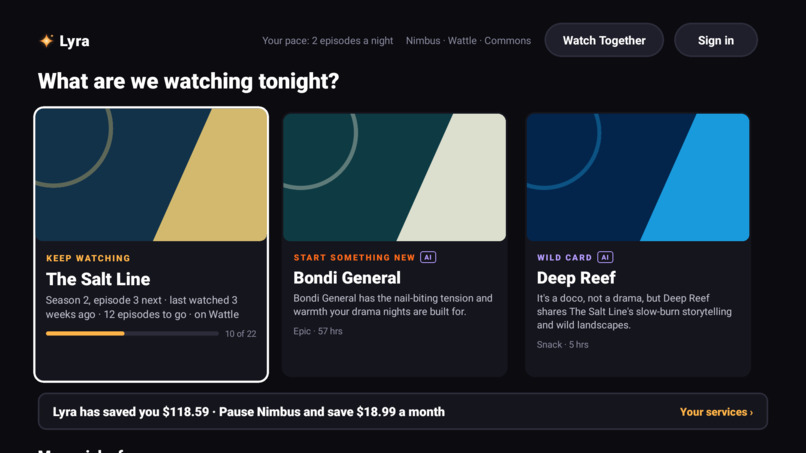Click AI badge next to Wild Card
The width and height of the screenshot is (806, 453).
[605, 257]
